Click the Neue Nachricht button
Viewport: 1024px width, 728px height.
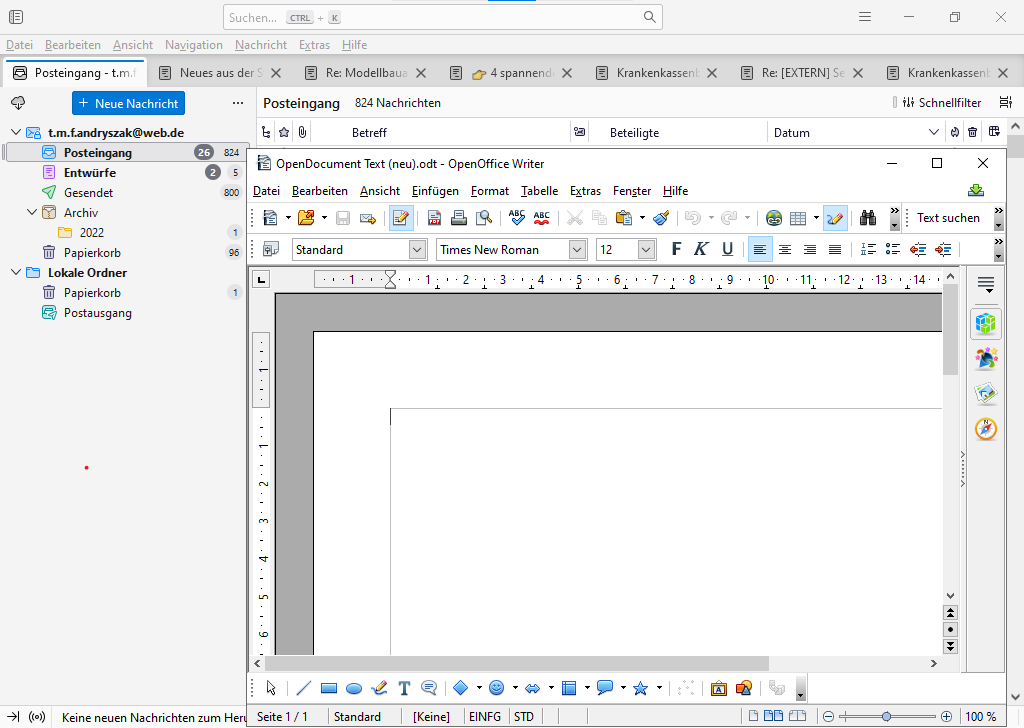(128, 103)
